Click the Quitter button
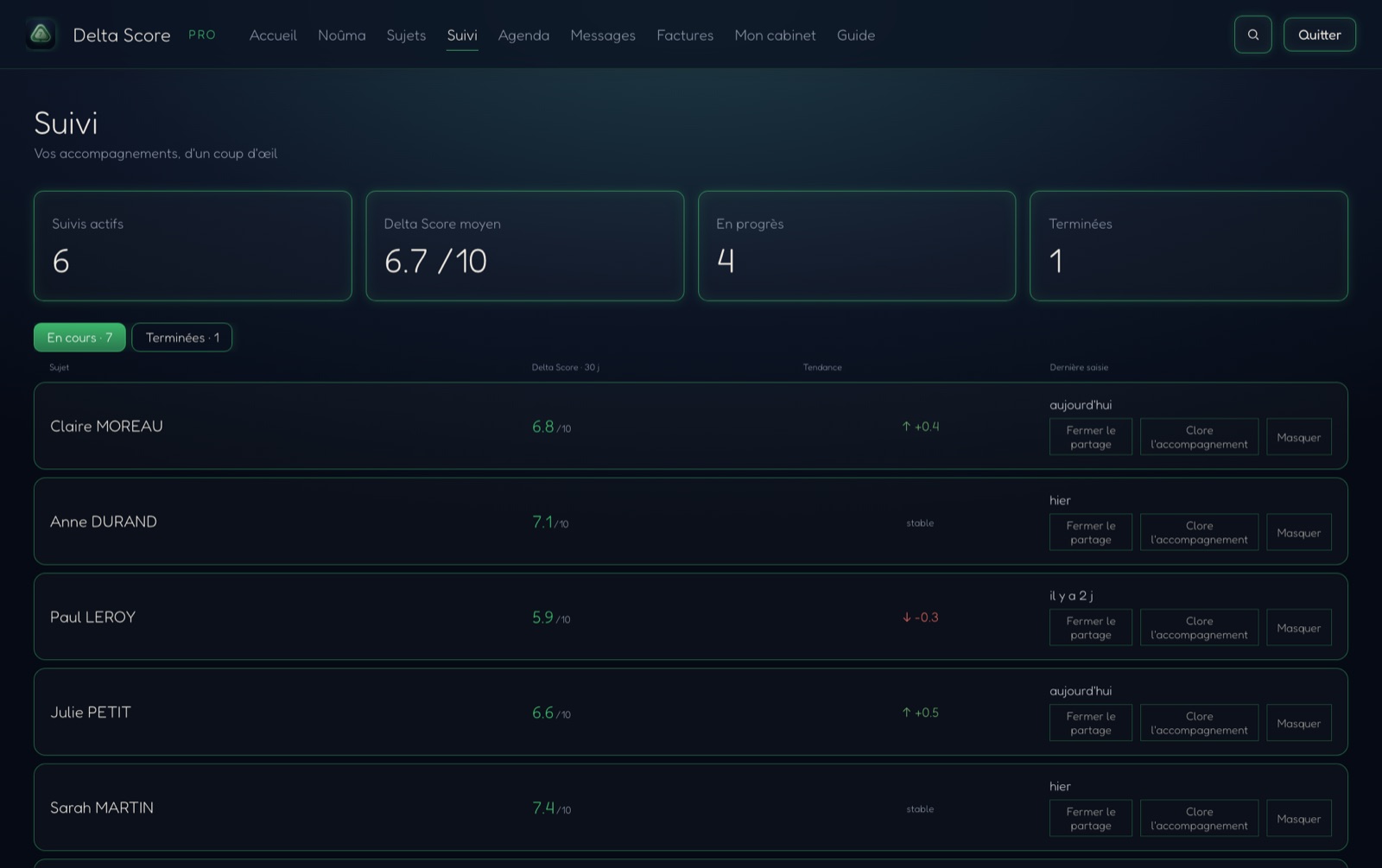The height and width of the screenshot is (868, 1382). point(1319,35)
